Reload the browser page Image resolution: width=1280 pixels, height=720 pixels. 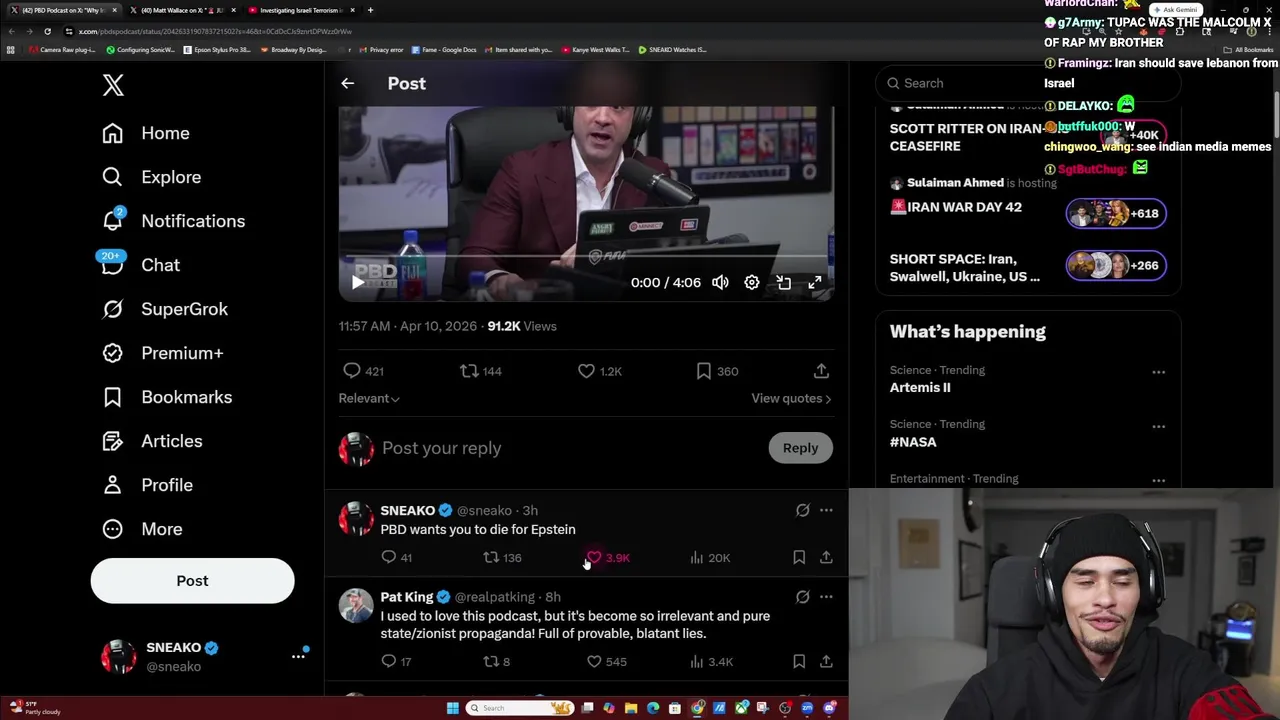[47, 31]
